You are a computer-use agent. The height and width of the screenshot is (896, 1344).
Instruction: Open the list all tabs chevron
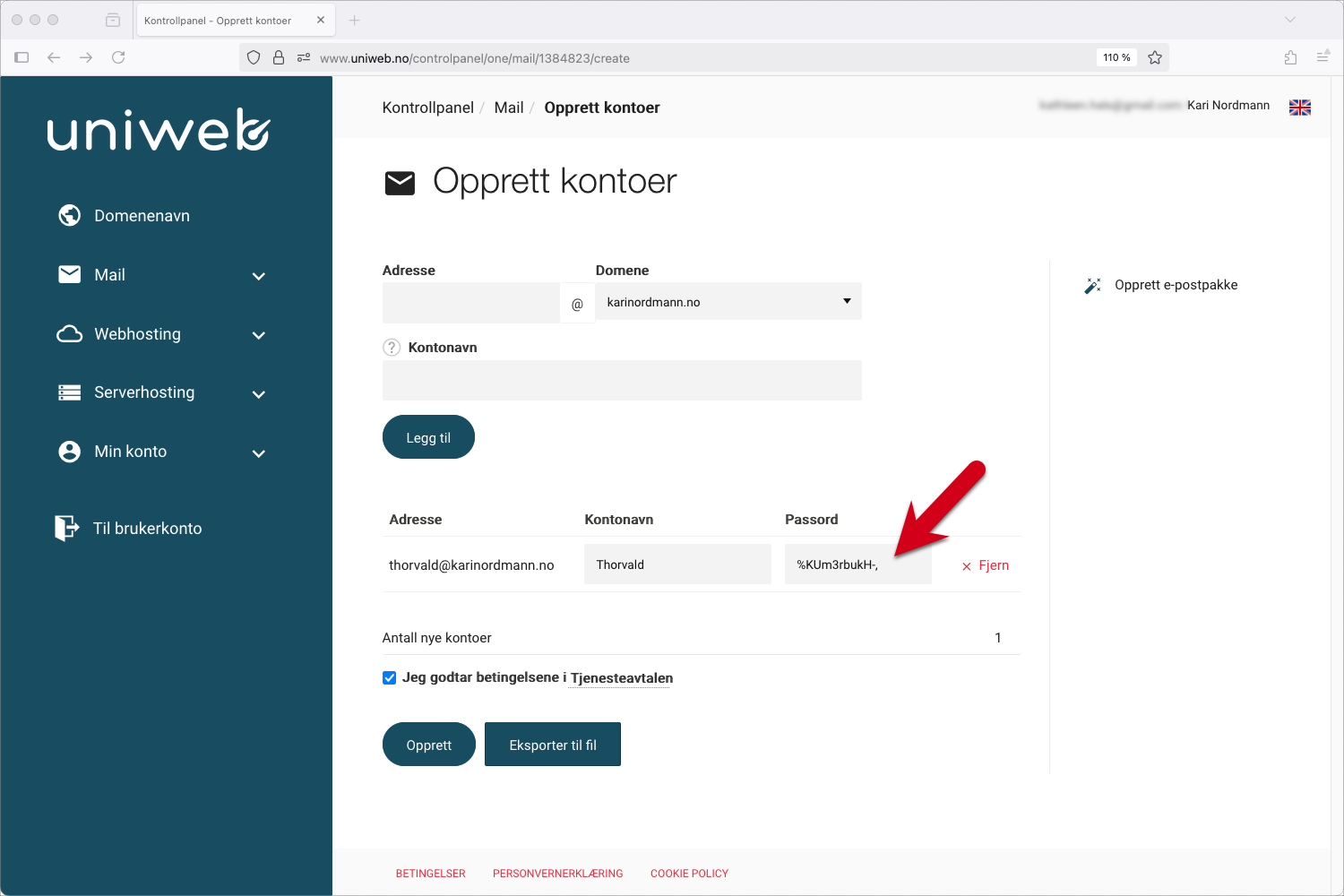(1290, 20)
